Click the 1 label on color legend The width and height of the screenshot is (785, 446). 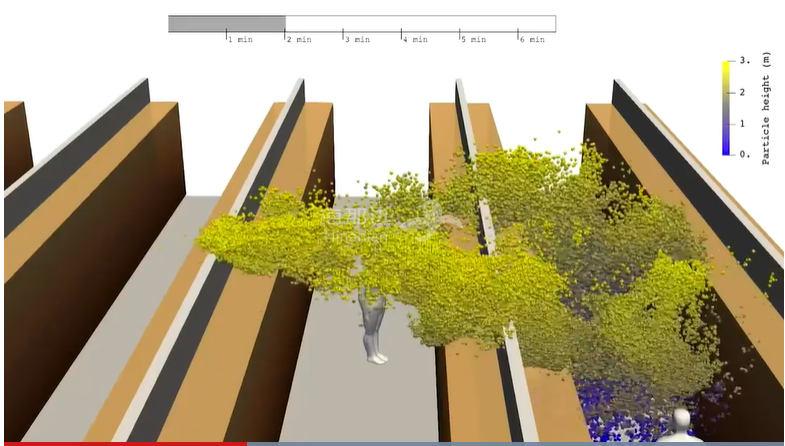coord(742,123)
